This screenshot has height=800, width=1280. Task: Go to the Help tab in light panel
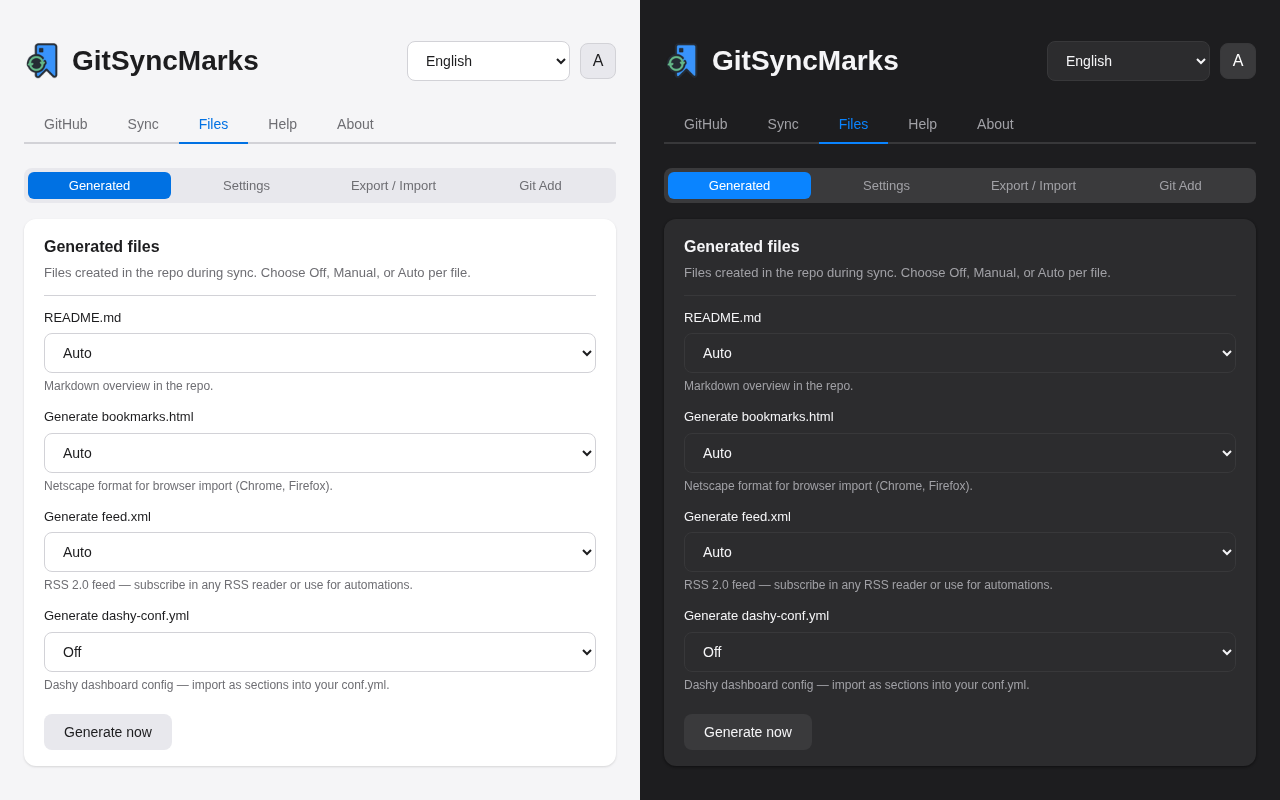point(282,124)
